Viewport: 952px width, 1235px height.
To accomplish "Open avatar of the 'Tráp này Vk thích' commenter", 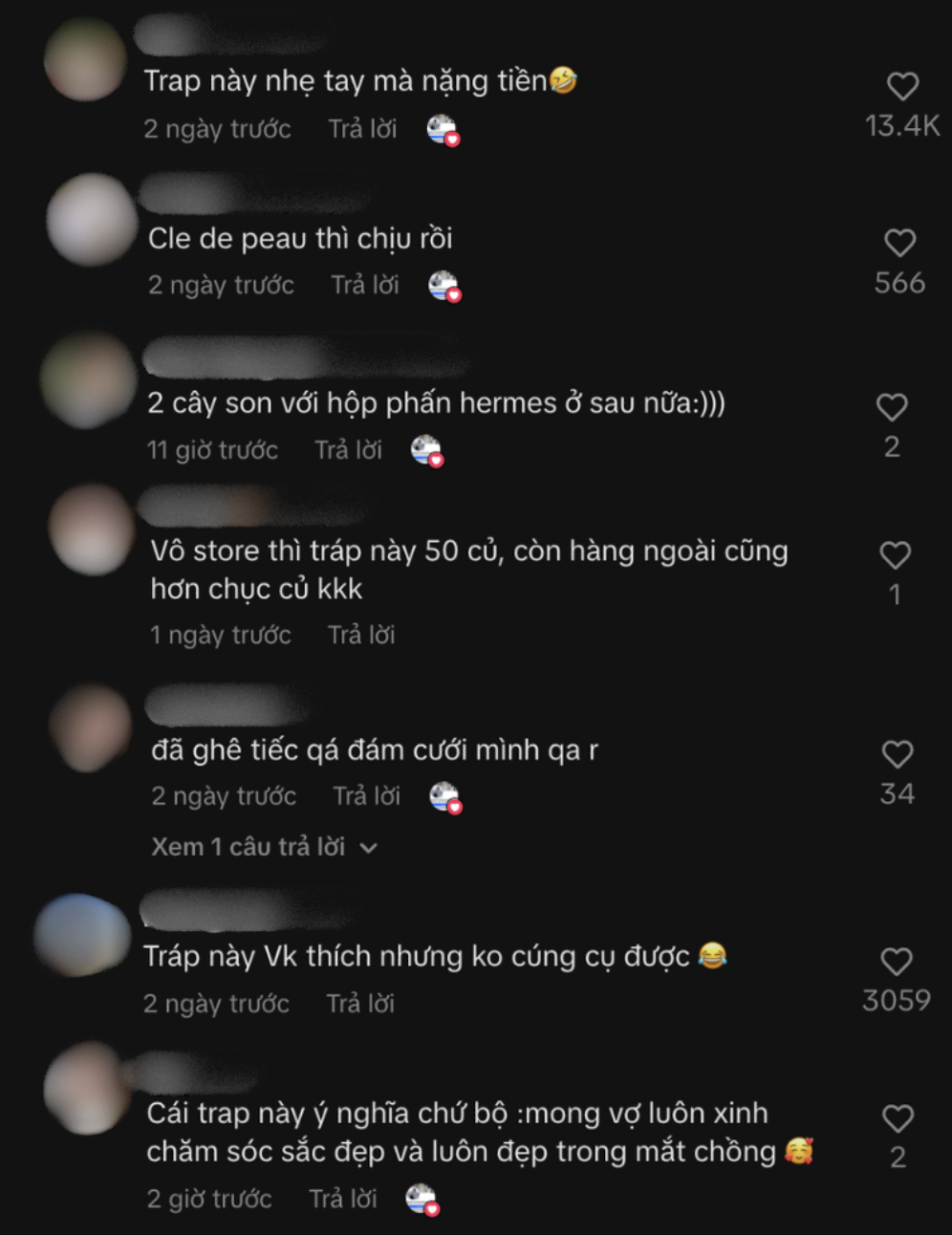I will coord(82,936).
